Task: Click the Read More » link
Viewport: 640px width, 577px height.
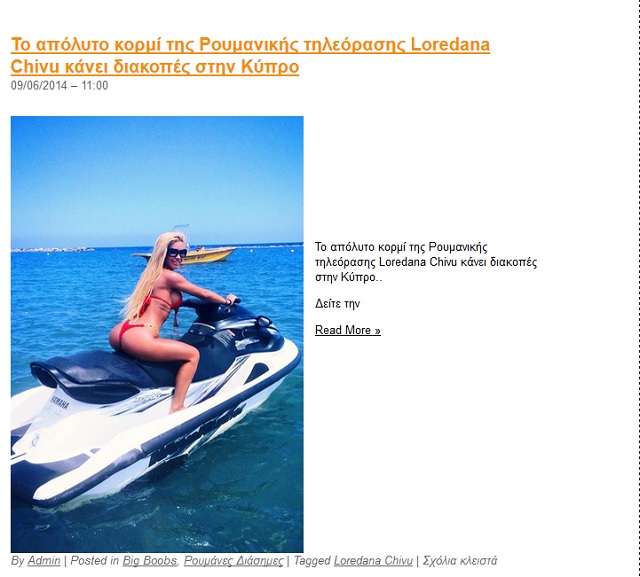Action: pyautogui.click(x=348, y=330)
